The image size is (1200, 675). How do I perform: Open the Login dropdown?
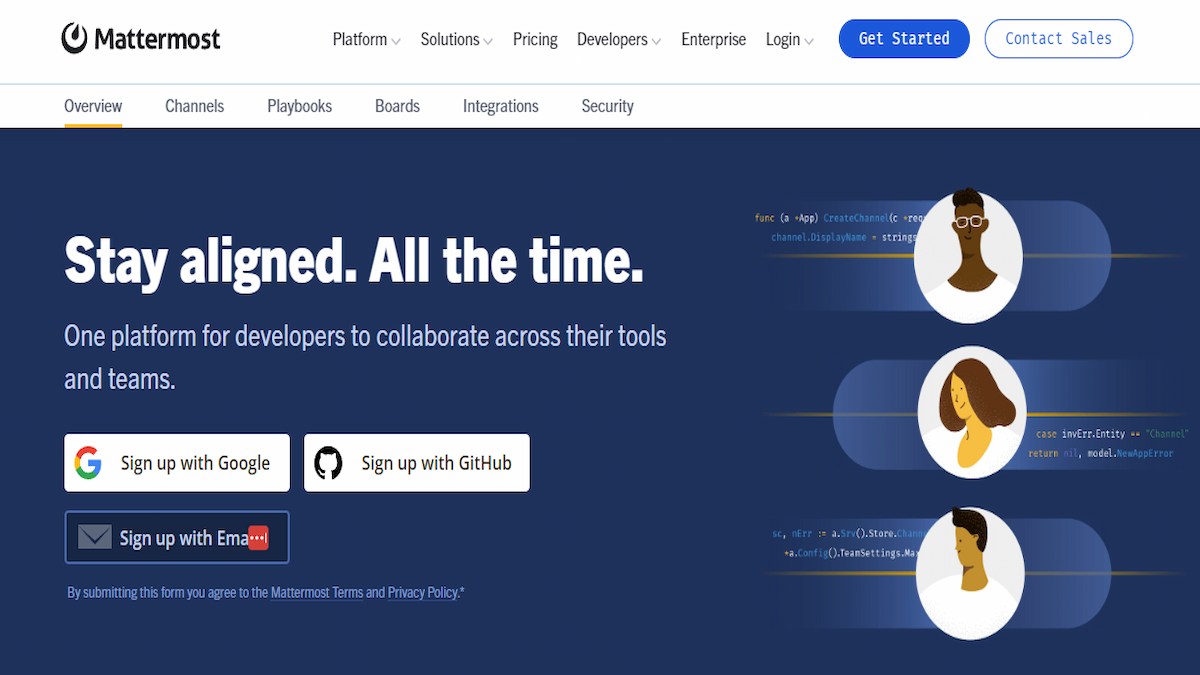click(x=789, y=39)
